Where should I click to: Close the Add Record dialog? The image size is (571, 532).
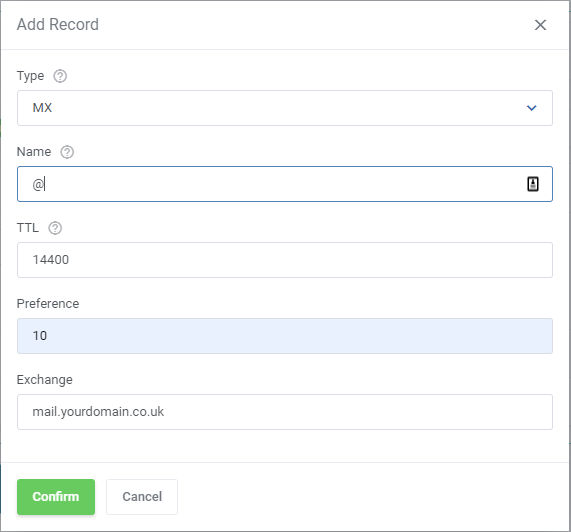pos(540,25)
